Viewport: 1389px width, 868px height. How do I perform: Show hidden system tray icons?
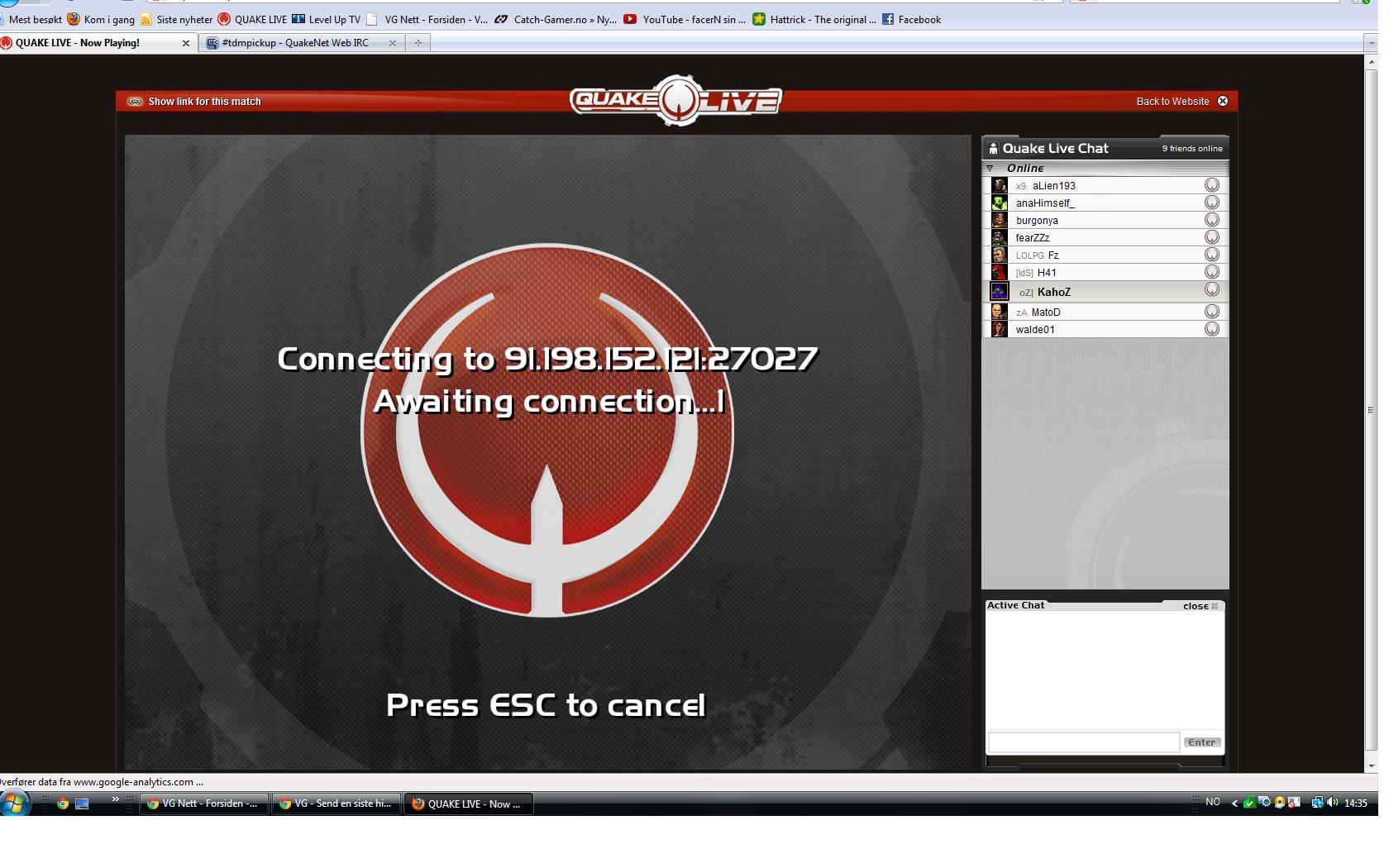[x=1234, y=803]
